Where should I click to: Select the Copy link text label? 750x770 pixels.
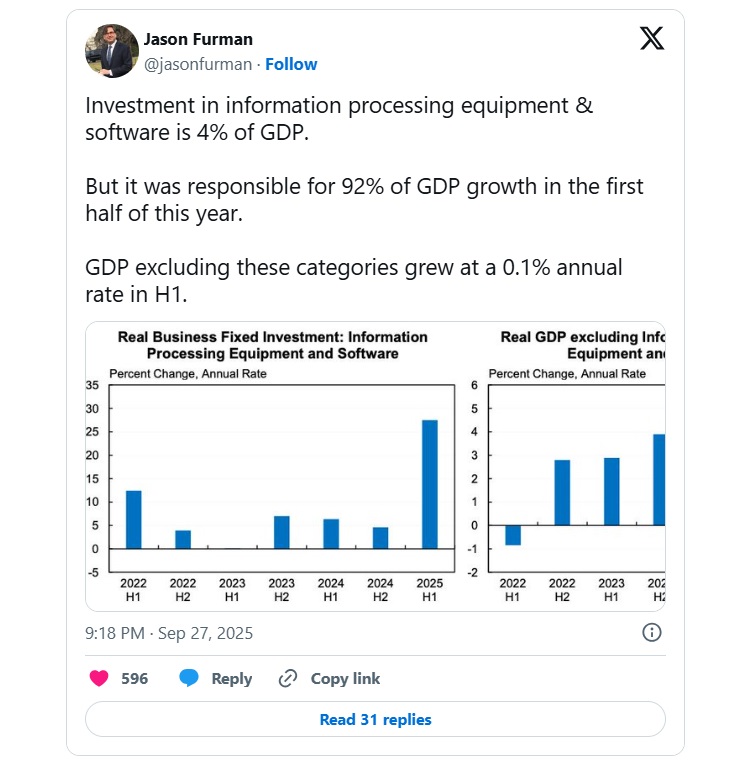click(x=345, y=678)
